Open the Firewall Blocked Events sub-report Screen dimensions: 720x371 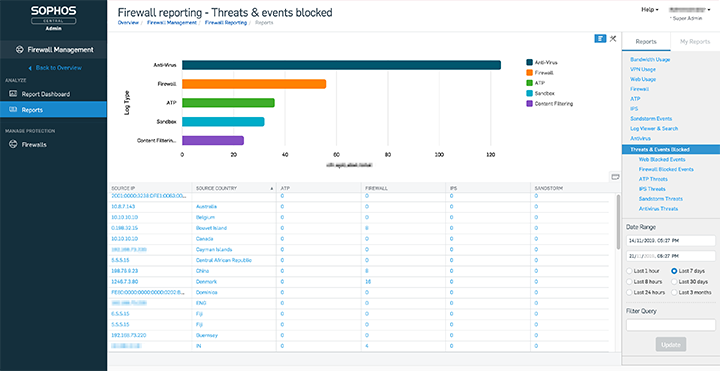[x=666, y=169]
